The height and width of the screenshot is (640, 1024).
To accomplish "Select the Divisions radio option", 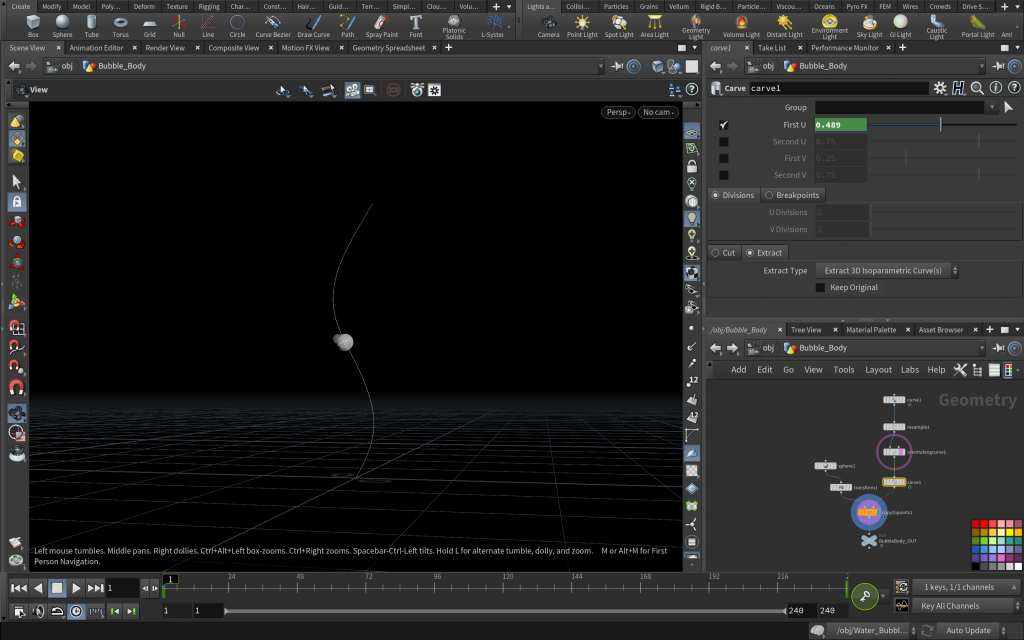I will tap(733, 195).
